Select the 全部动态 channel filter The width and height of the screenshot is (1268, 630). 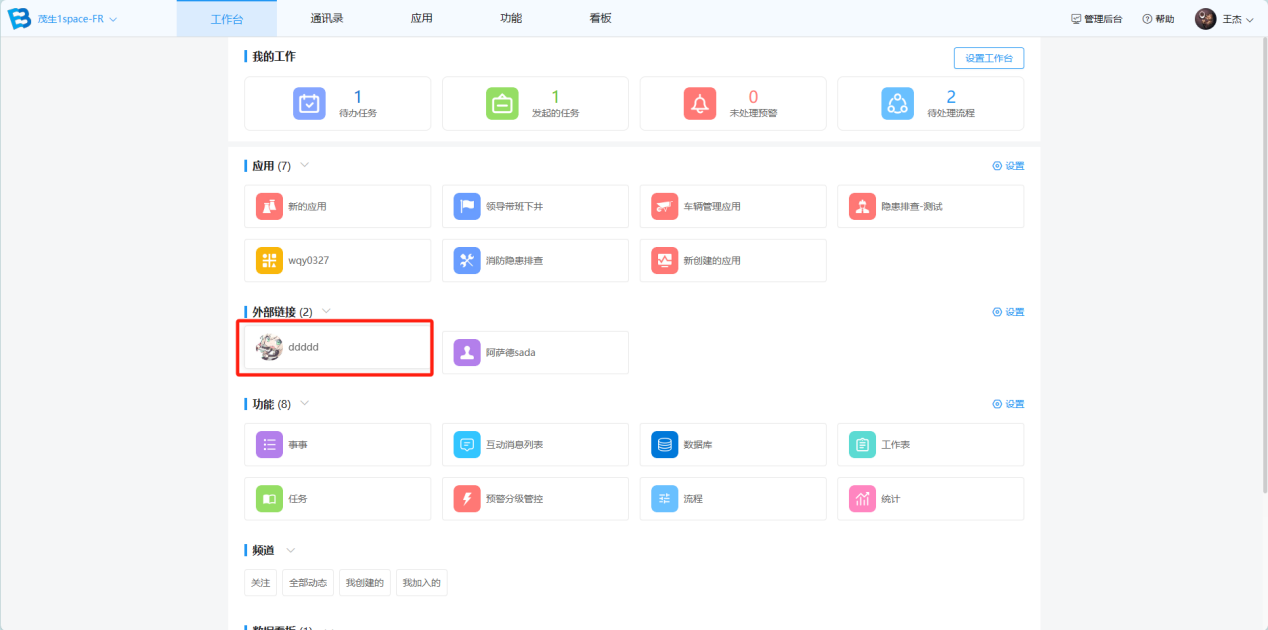(307, 582)
